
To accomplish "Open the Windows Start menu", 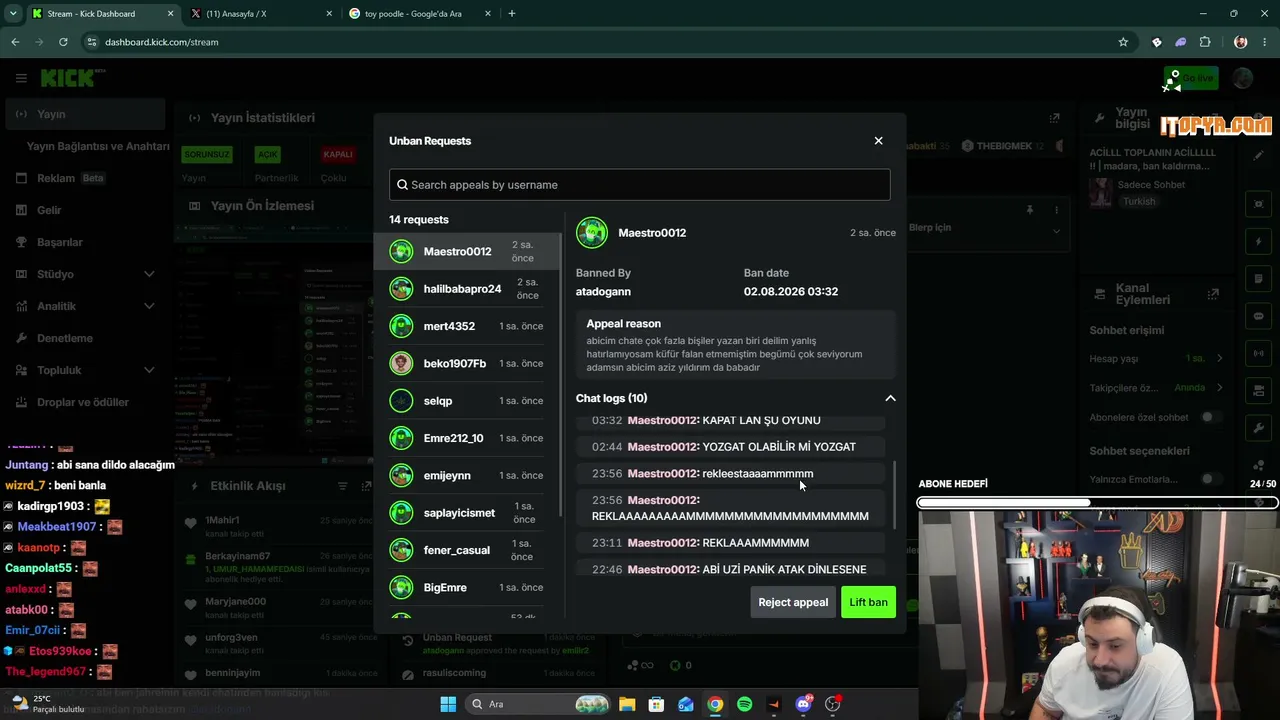I will click(x=448, y=704).
